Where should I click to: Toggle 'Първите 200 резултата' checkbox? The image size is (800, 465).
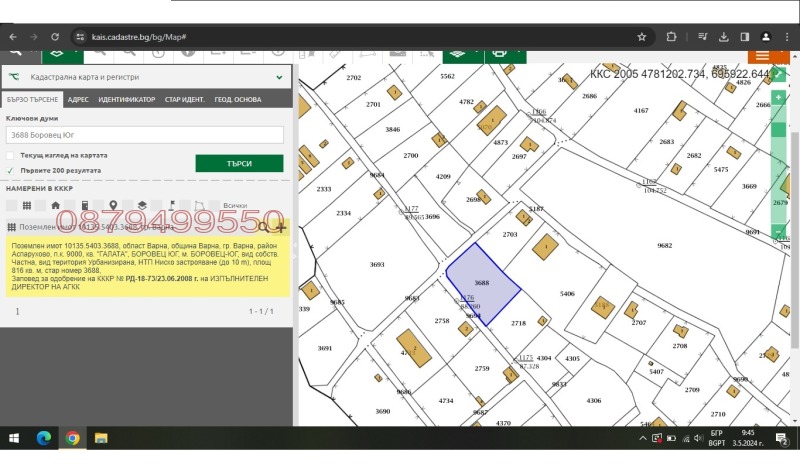10,170
